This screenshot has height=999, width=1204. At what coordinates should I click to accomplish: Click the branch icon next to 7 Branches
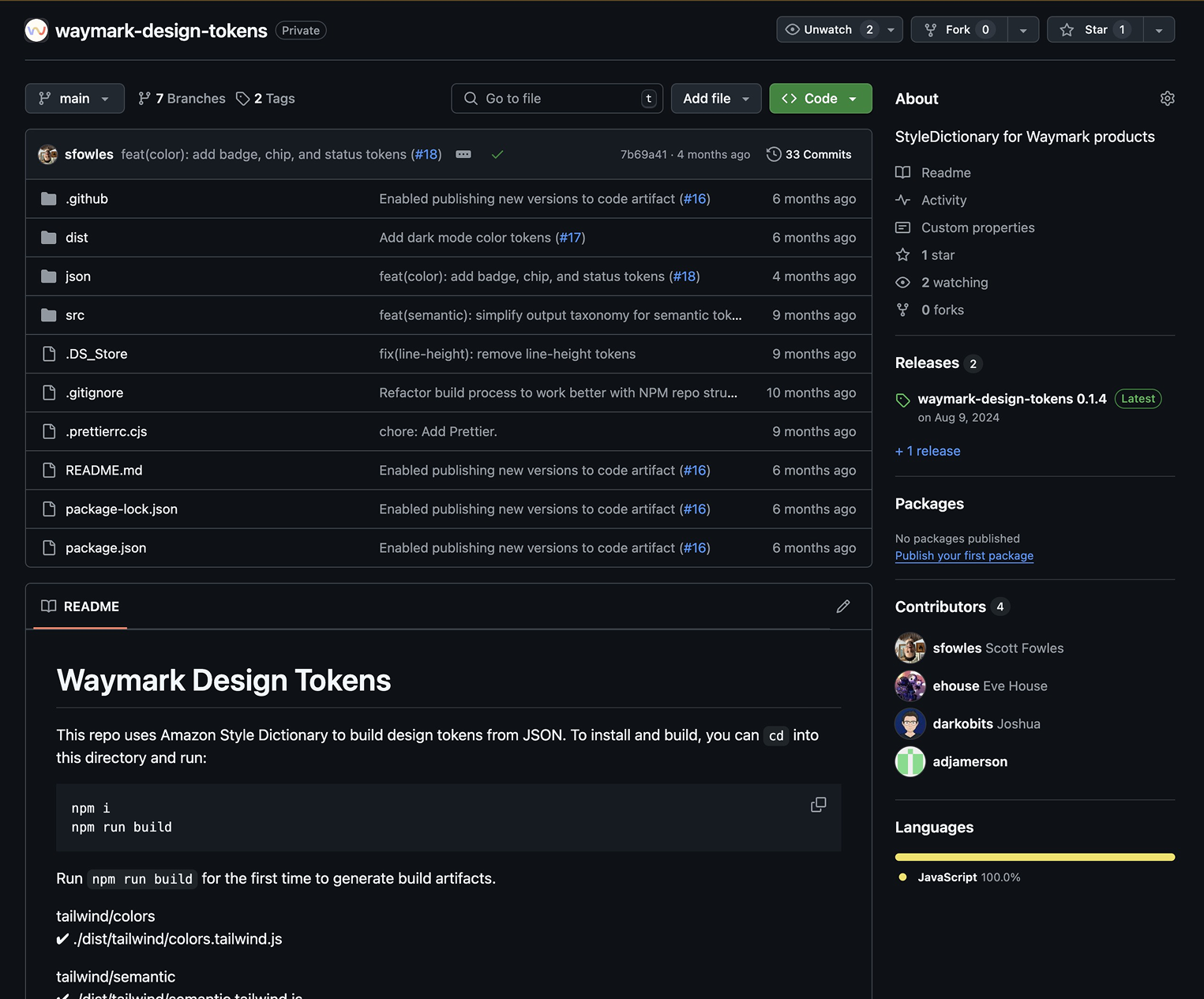coord(144,98)
